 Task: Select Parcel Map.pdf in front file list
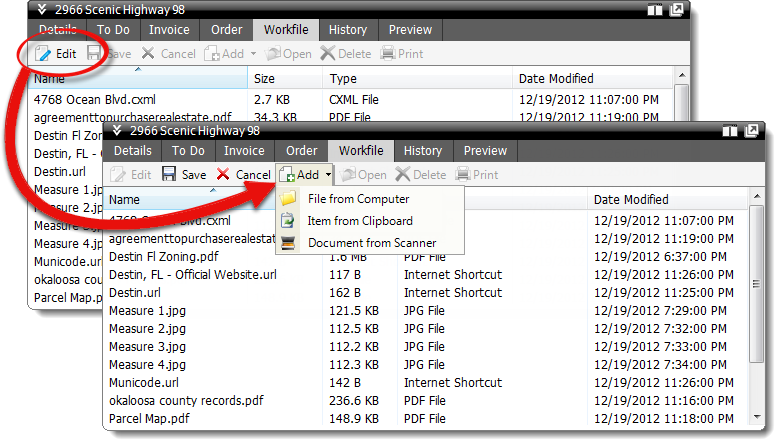click(x=148, y=418)
